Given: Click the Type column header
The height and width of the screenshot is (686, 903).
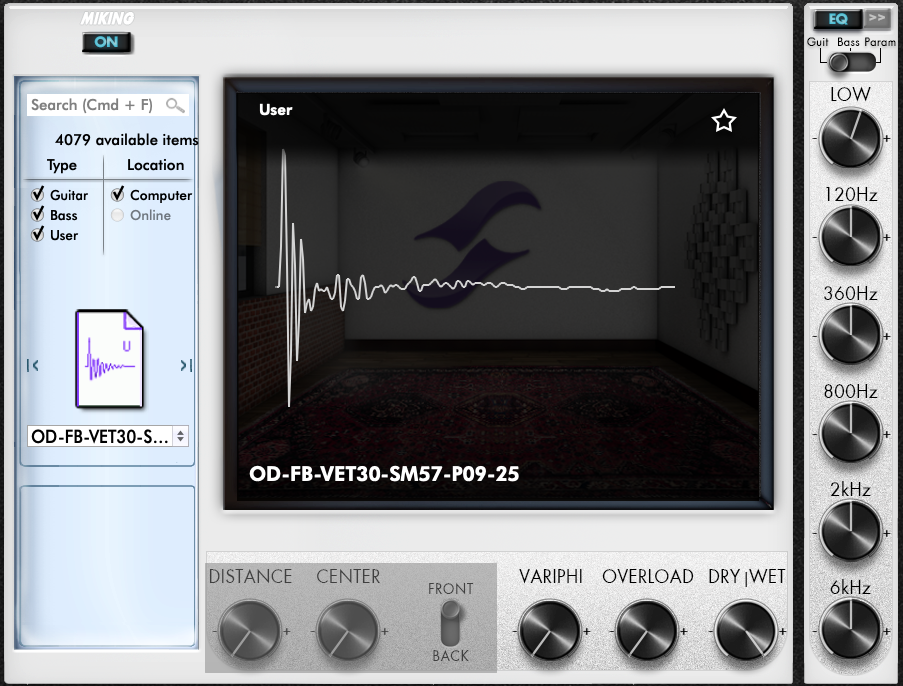Looking at the screenshot, I should [62, 166].
